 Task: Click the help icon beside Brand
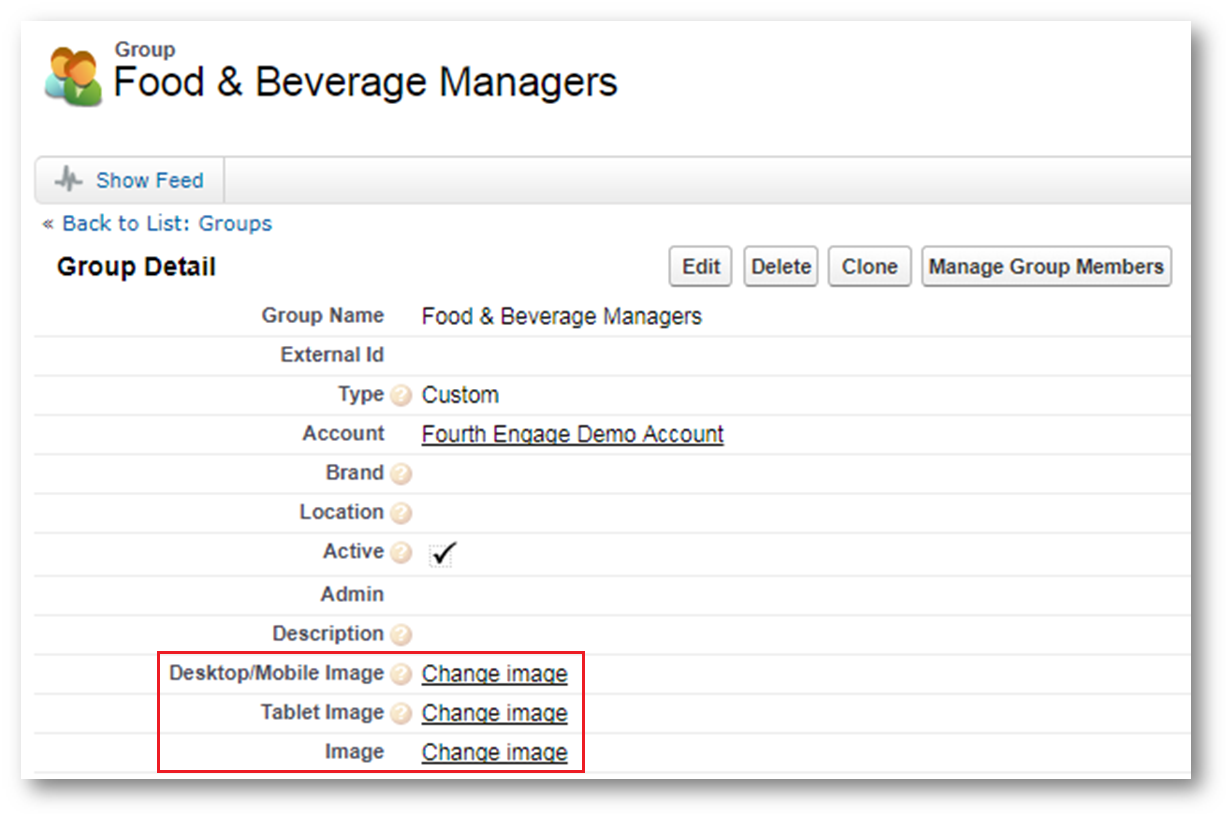tap(401, 474)
